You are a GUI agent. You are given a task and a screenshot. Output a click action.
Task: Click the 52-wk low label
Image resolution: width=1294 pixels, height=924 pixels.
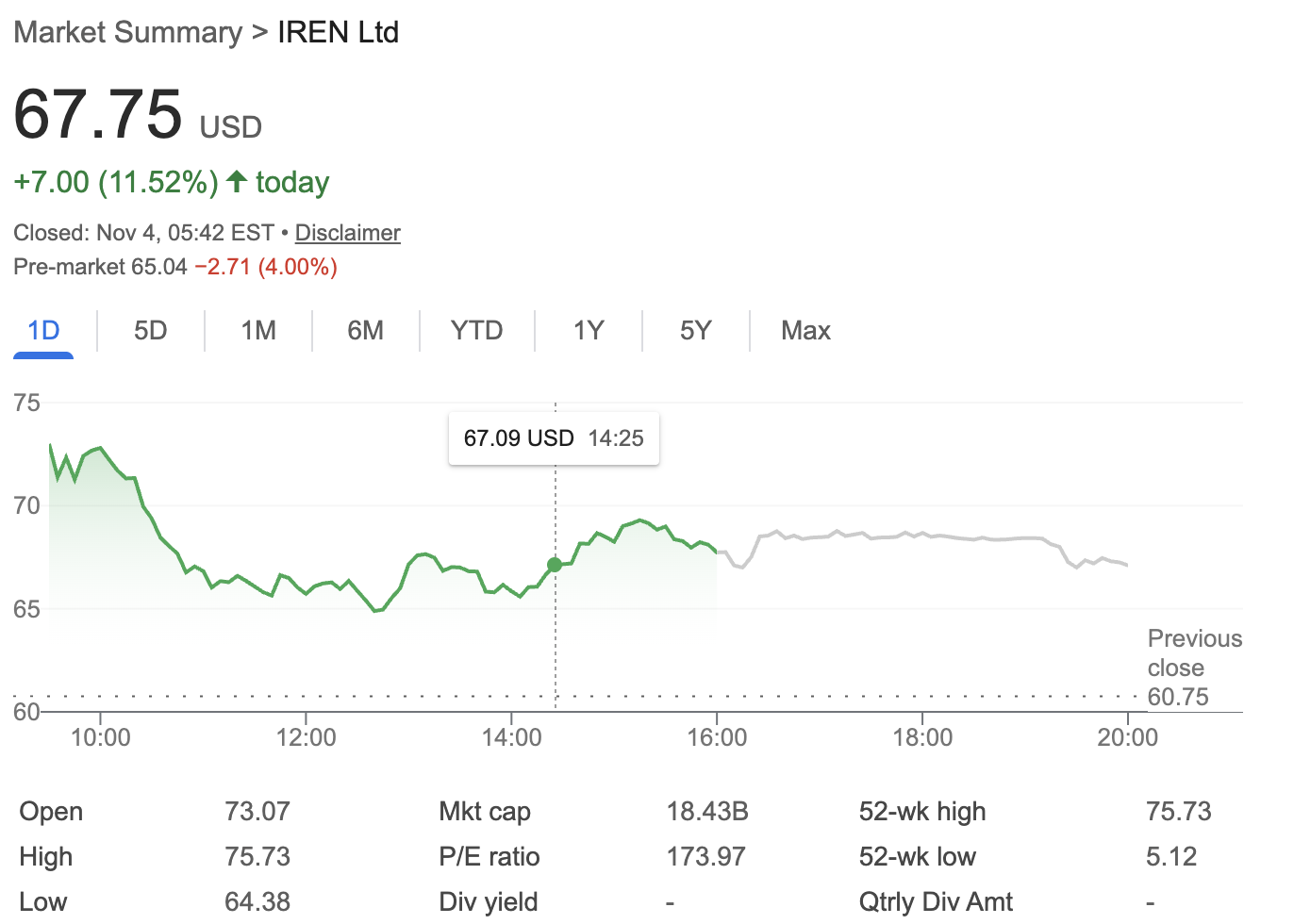pos(918,857)
